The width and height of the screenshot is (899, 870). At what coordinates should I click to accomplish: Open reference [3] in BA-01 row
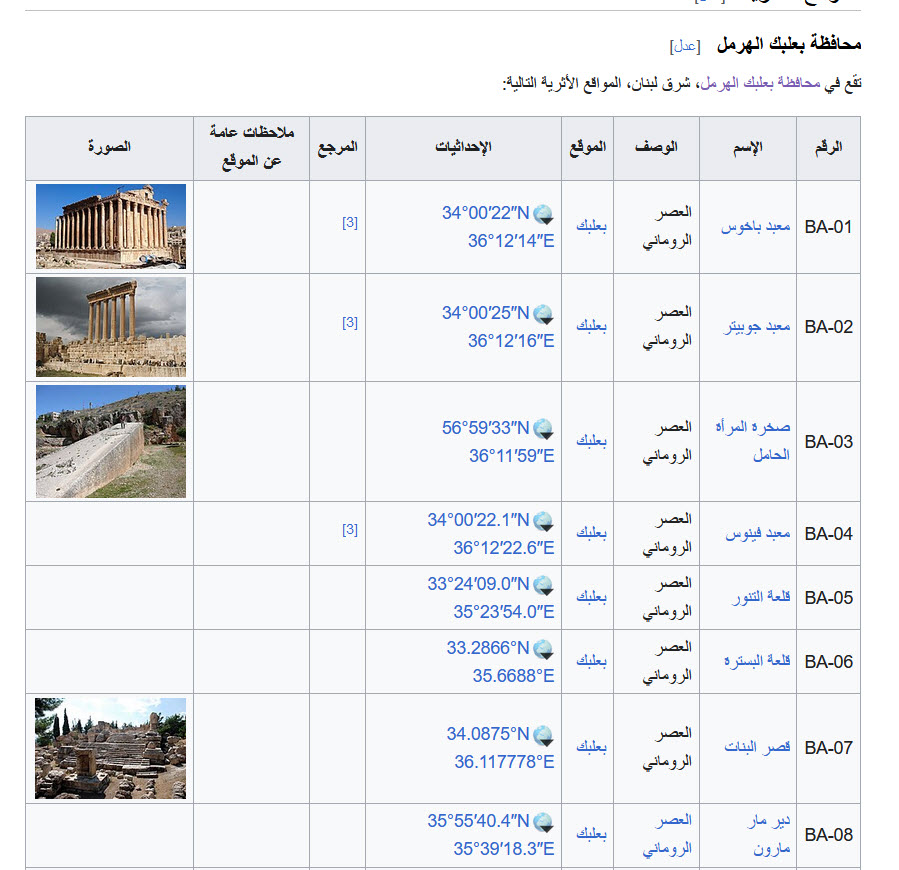[x=350, y=223]
